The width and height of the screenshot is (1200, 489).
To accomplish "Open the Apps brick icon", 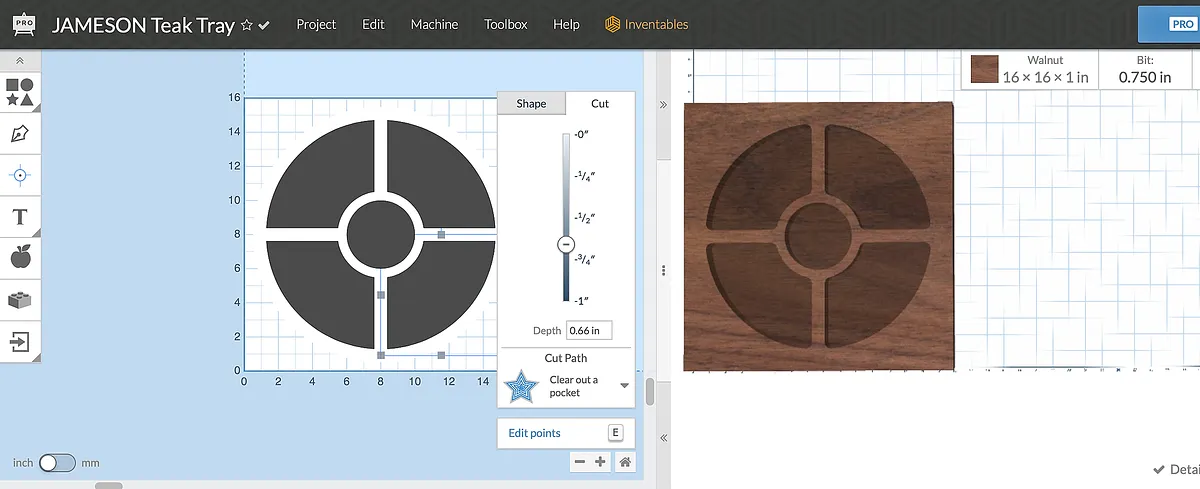I will 20,299.
